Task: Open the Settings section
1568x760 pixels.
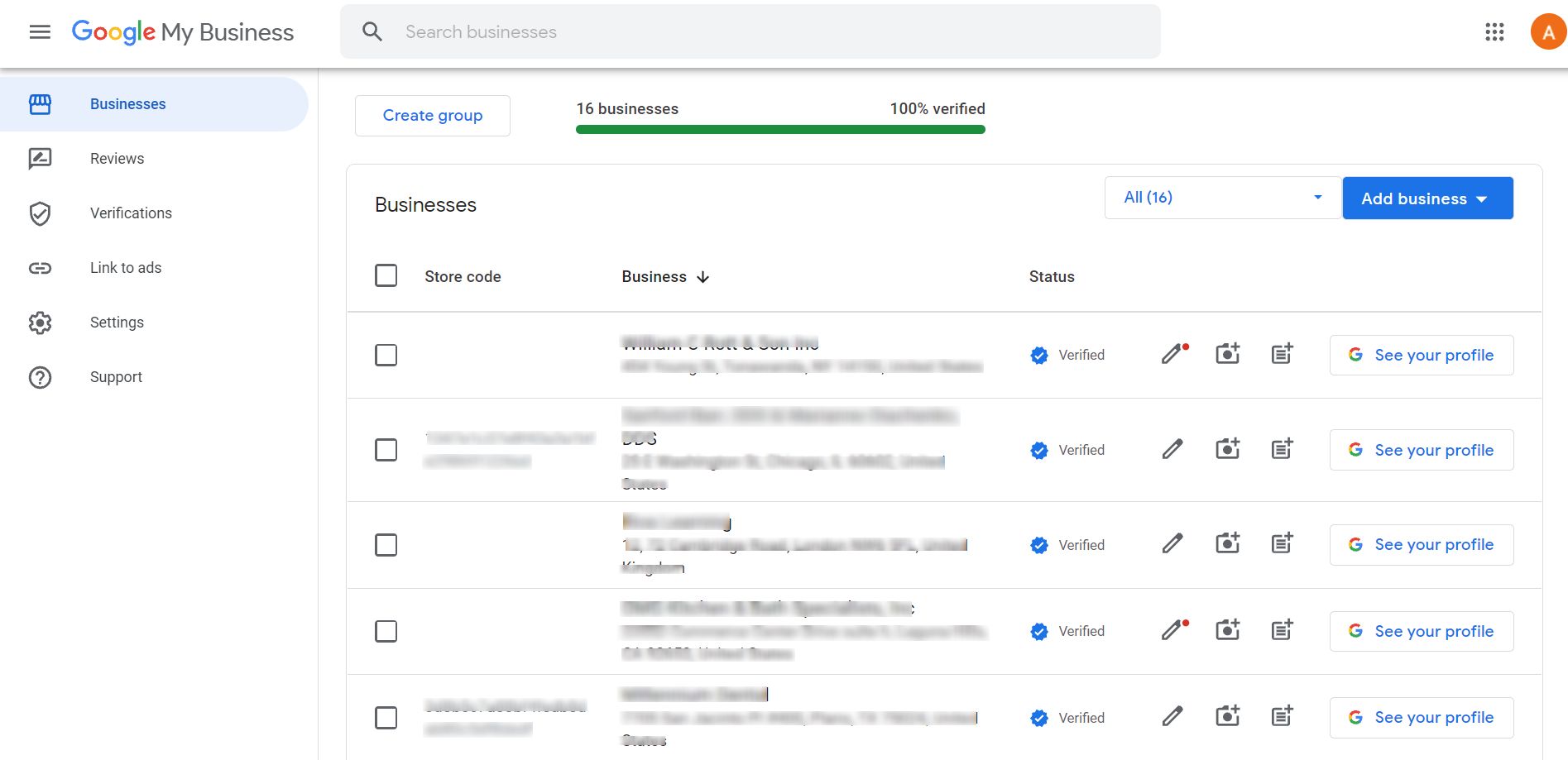Action: 117,322
